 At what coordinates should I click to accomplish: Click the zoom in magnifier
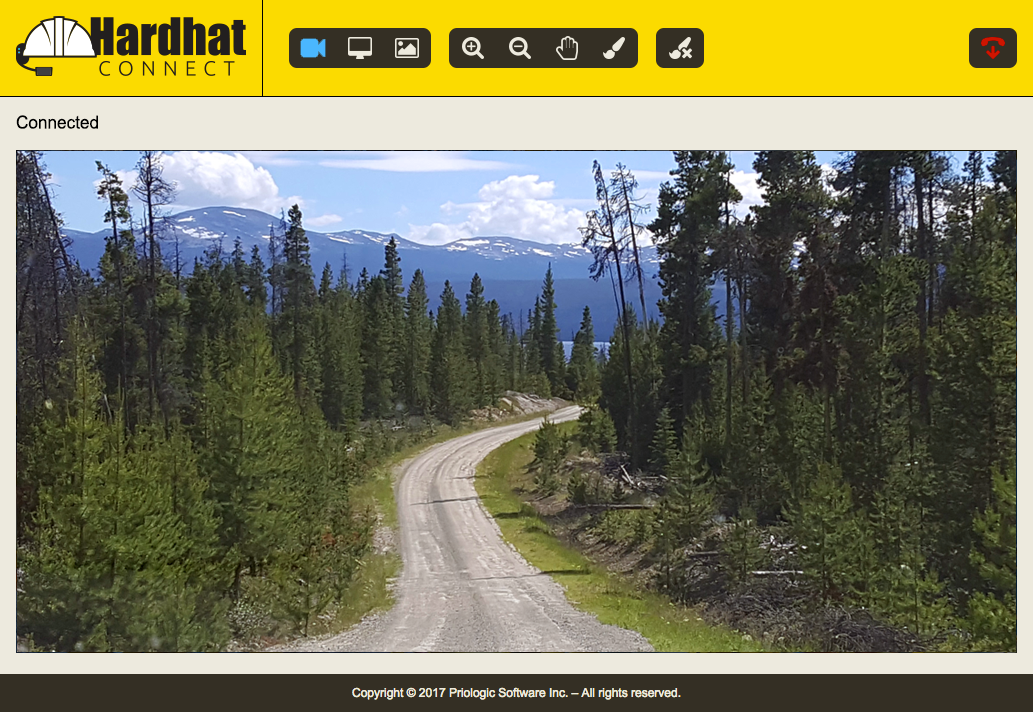point(473,48)
